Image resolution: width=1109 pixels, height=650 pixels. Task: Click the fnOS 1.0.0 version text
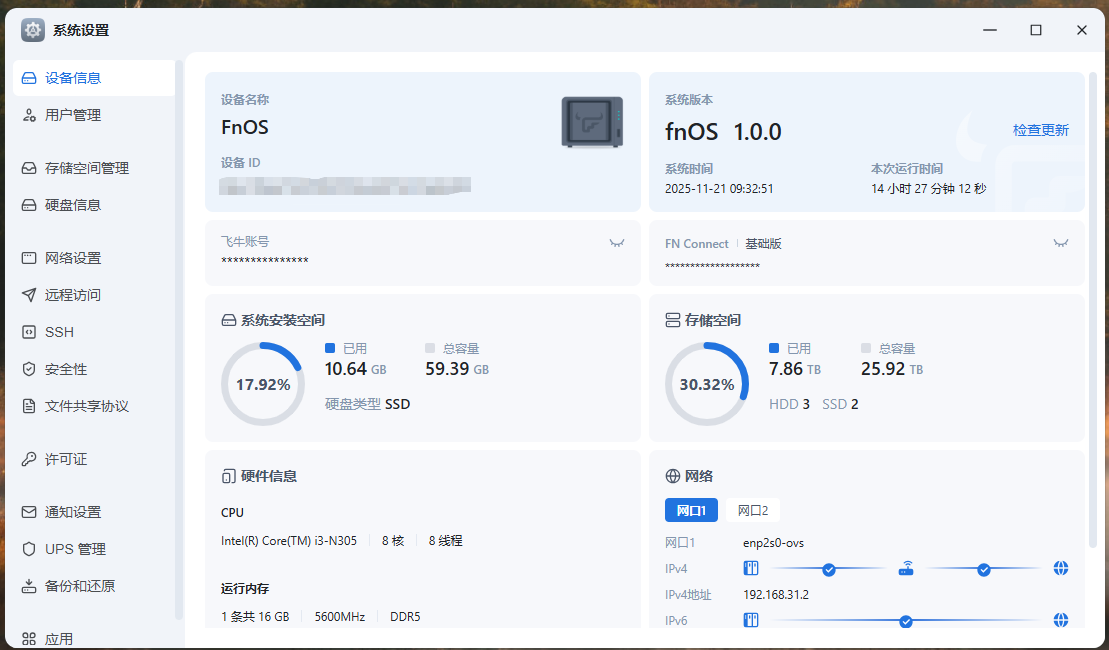tap(723, 132)
